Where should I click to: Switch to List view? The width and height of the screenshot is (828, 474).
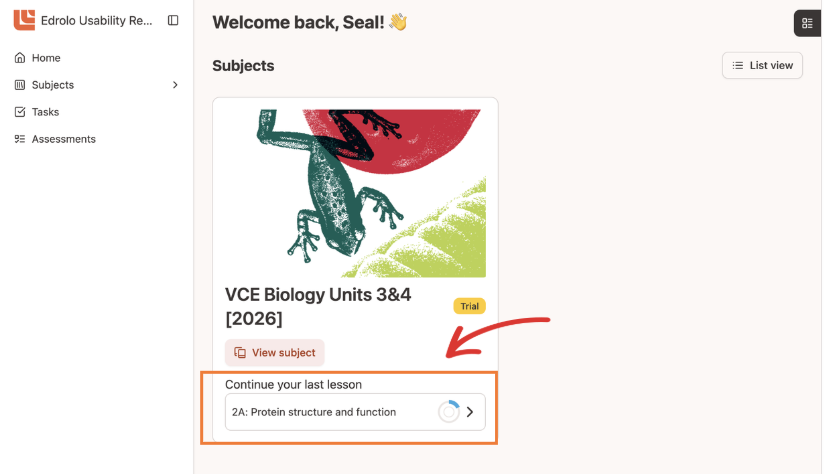pos(762,65)
